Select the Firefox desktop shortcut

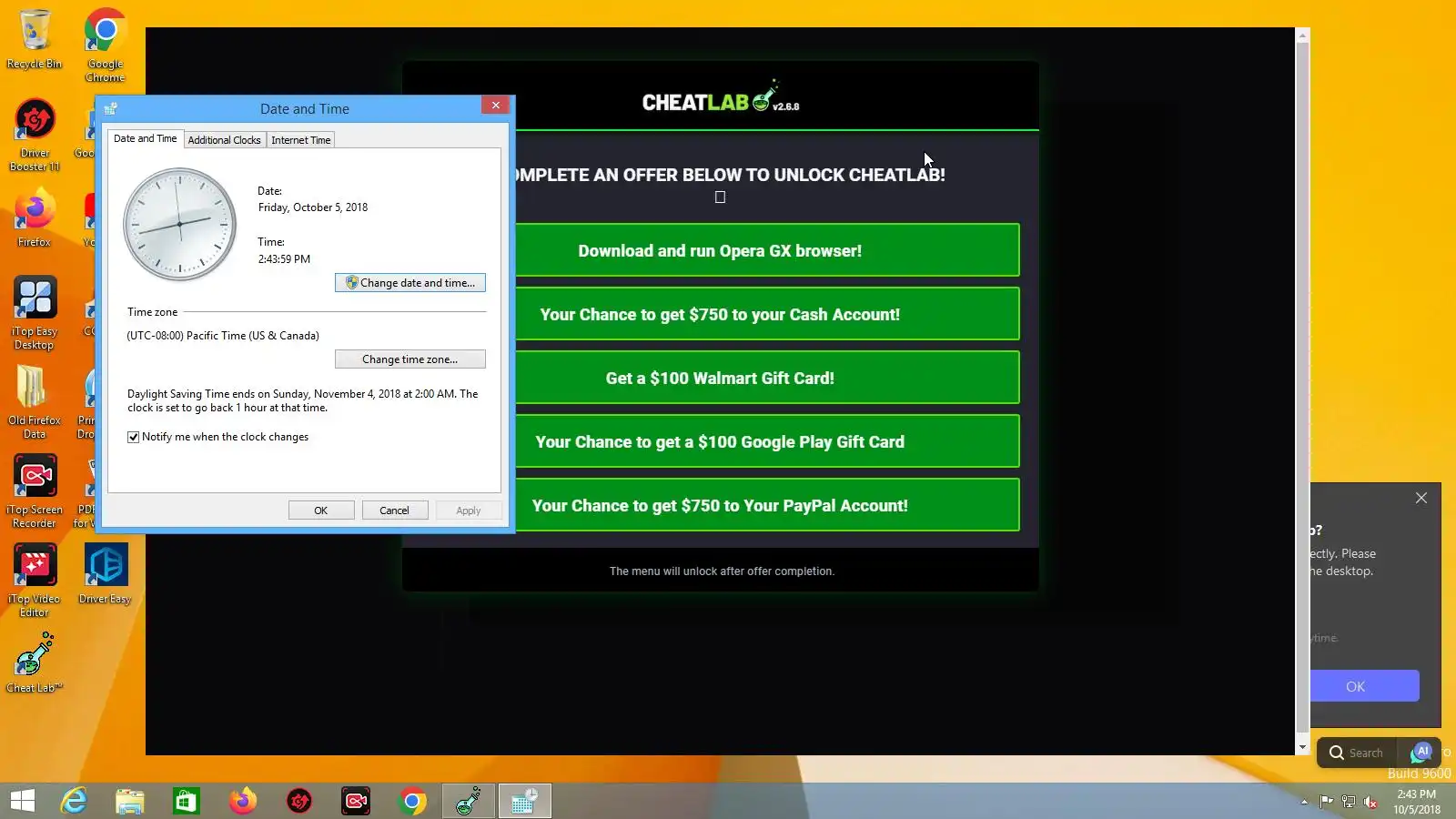[35, 218]
